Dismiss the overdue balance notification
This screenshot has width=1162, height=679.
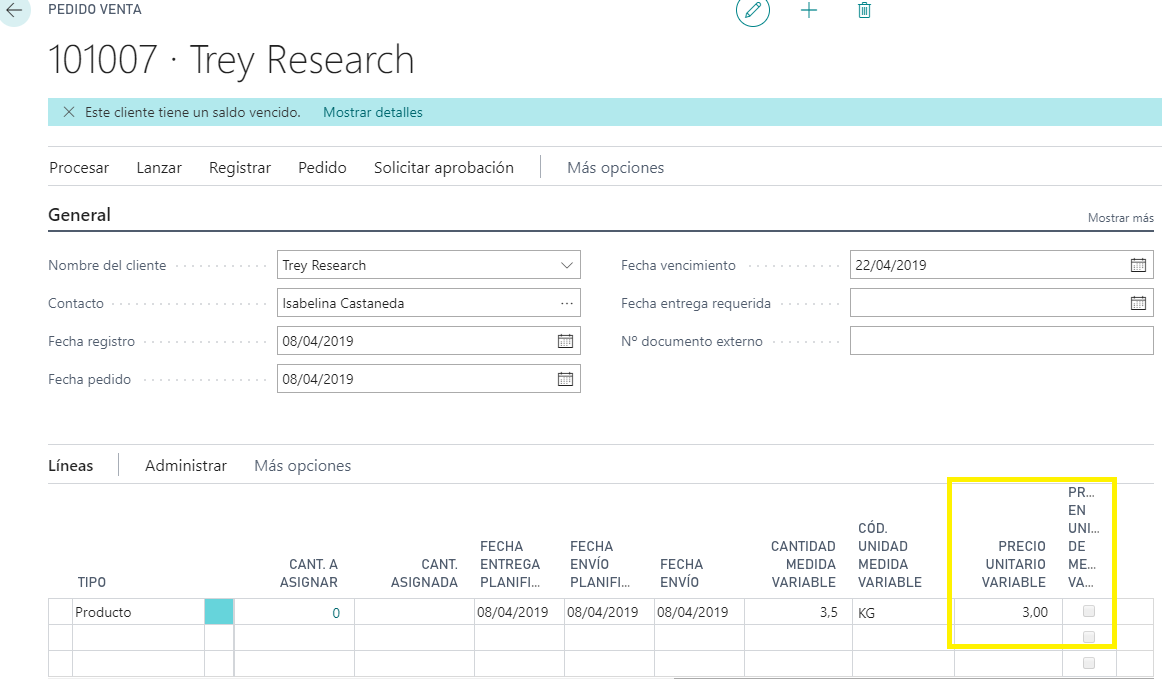(x=69, y=112)
